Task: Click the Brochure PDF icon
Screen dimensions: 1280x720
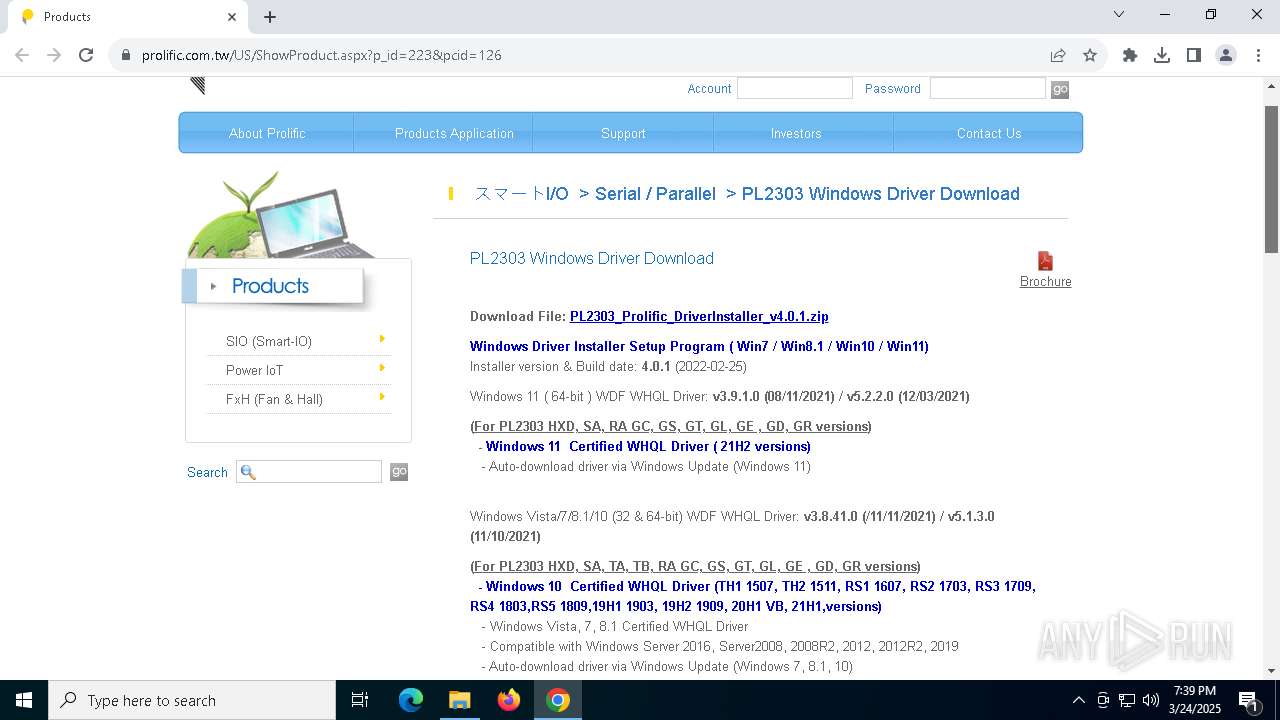Action: [x=1045, y=261]
